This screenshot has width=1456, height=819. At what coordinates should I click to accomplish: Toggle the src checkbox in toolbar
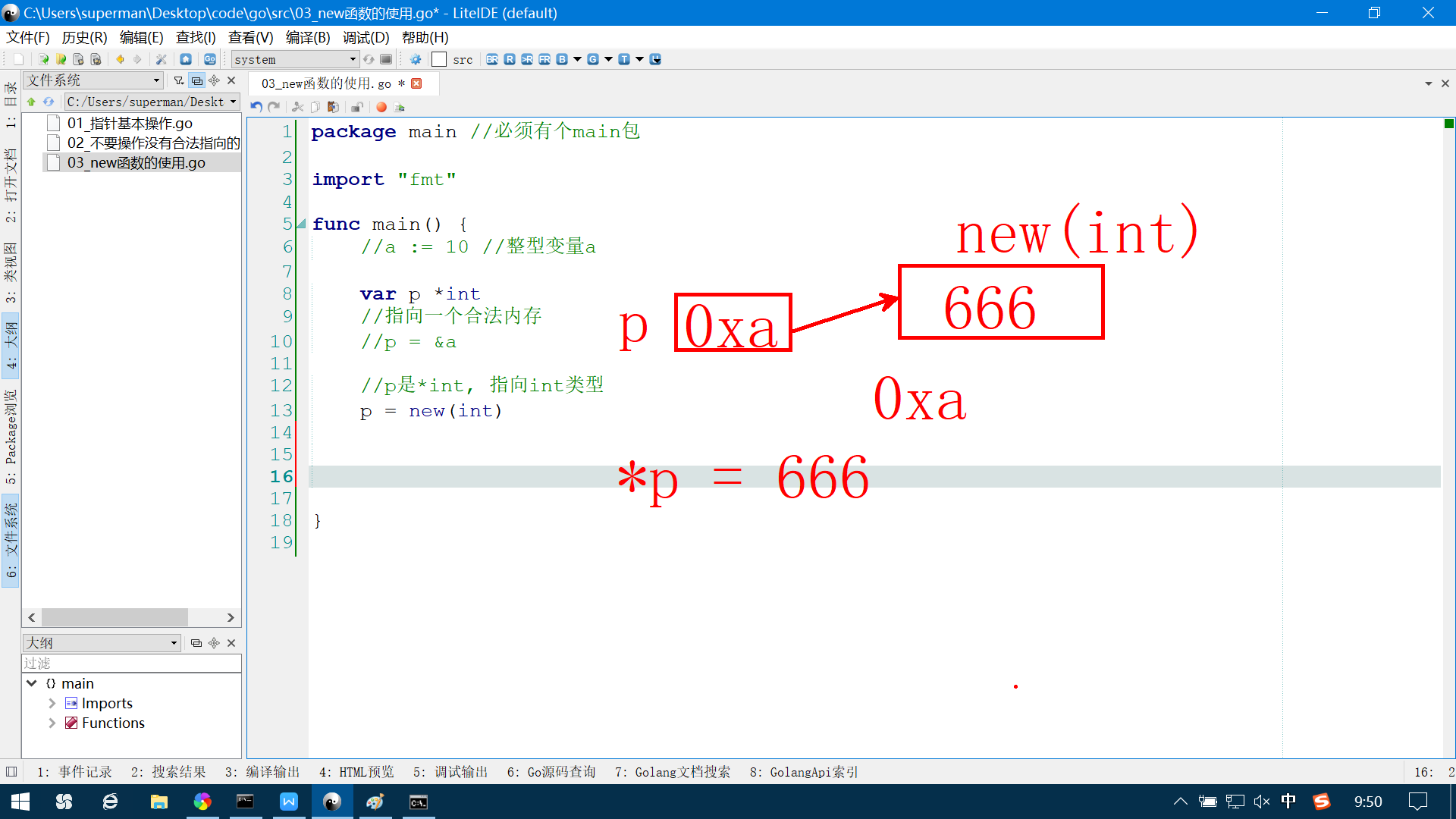(x=439, y=59)
